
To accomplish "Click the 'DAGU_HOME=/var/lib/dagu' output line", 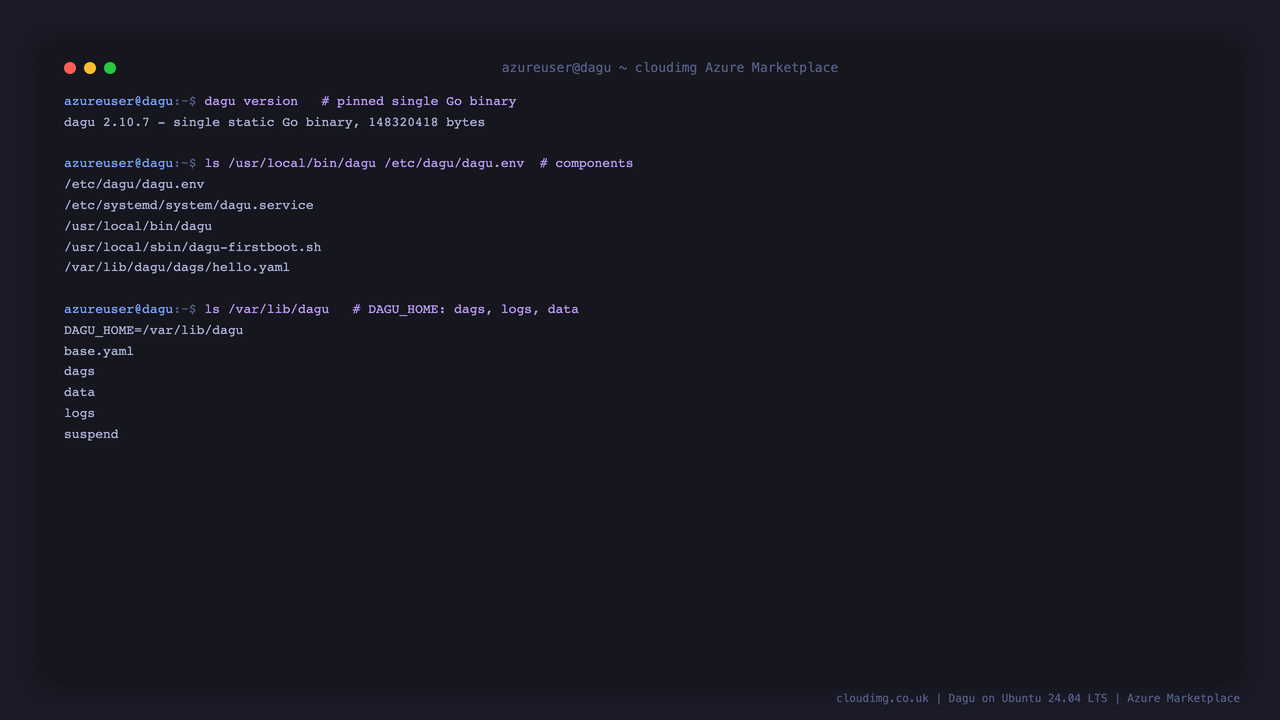I will click(x=154, y=330).
